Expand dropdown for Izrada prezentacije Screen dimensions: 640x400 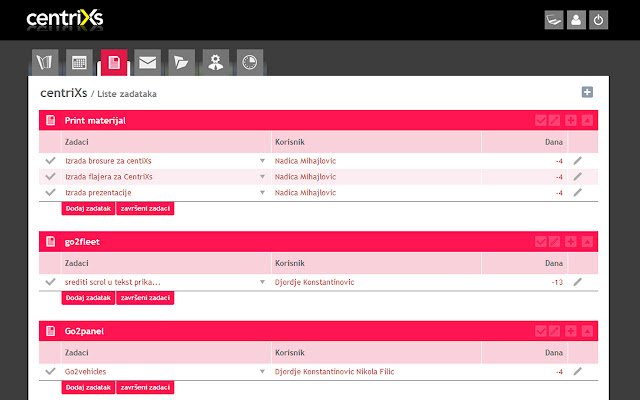[x=262, y=193]
